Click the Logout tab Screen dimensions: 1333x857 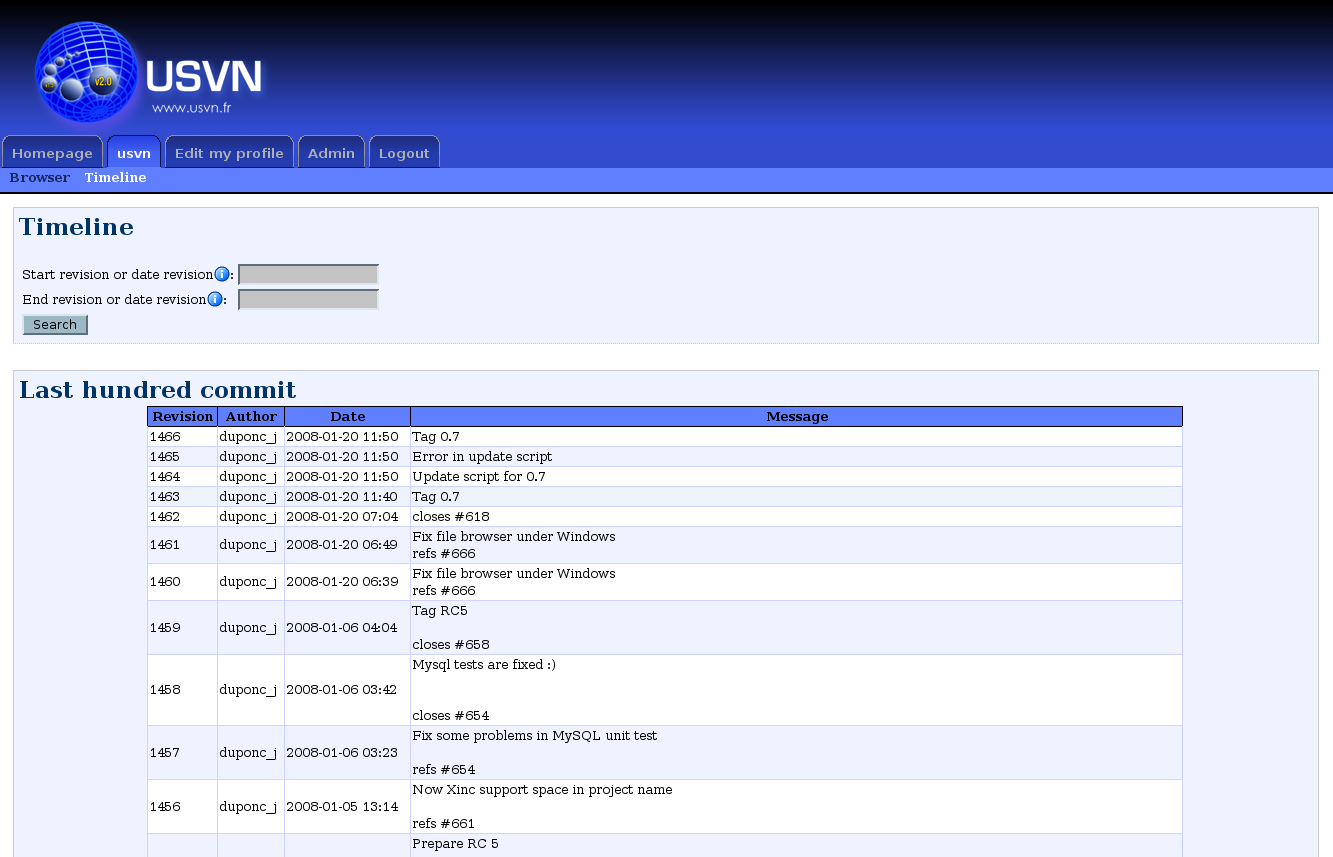[404, 153]
